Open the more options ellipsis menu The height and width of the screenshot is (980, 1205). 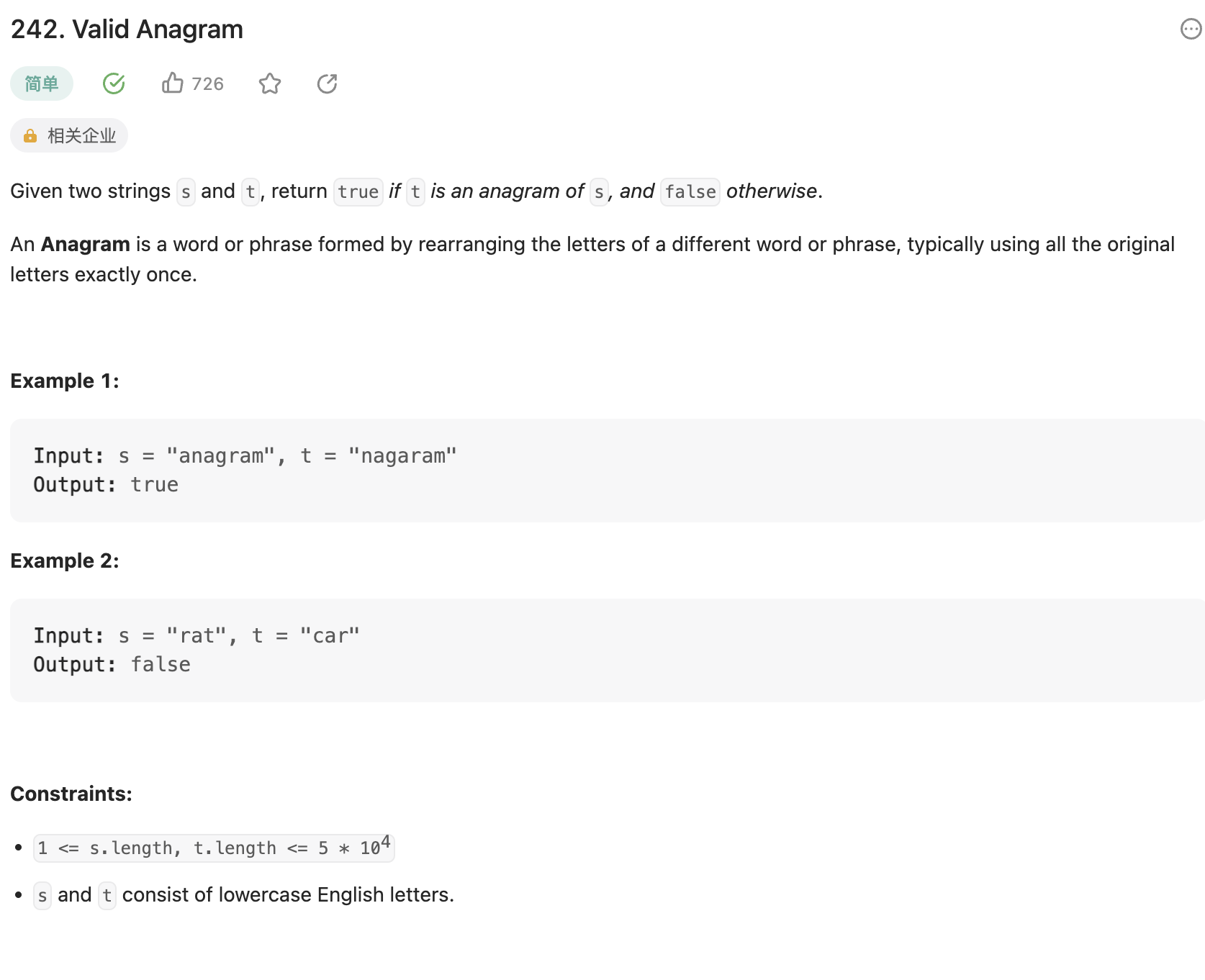coord(1191,30)
